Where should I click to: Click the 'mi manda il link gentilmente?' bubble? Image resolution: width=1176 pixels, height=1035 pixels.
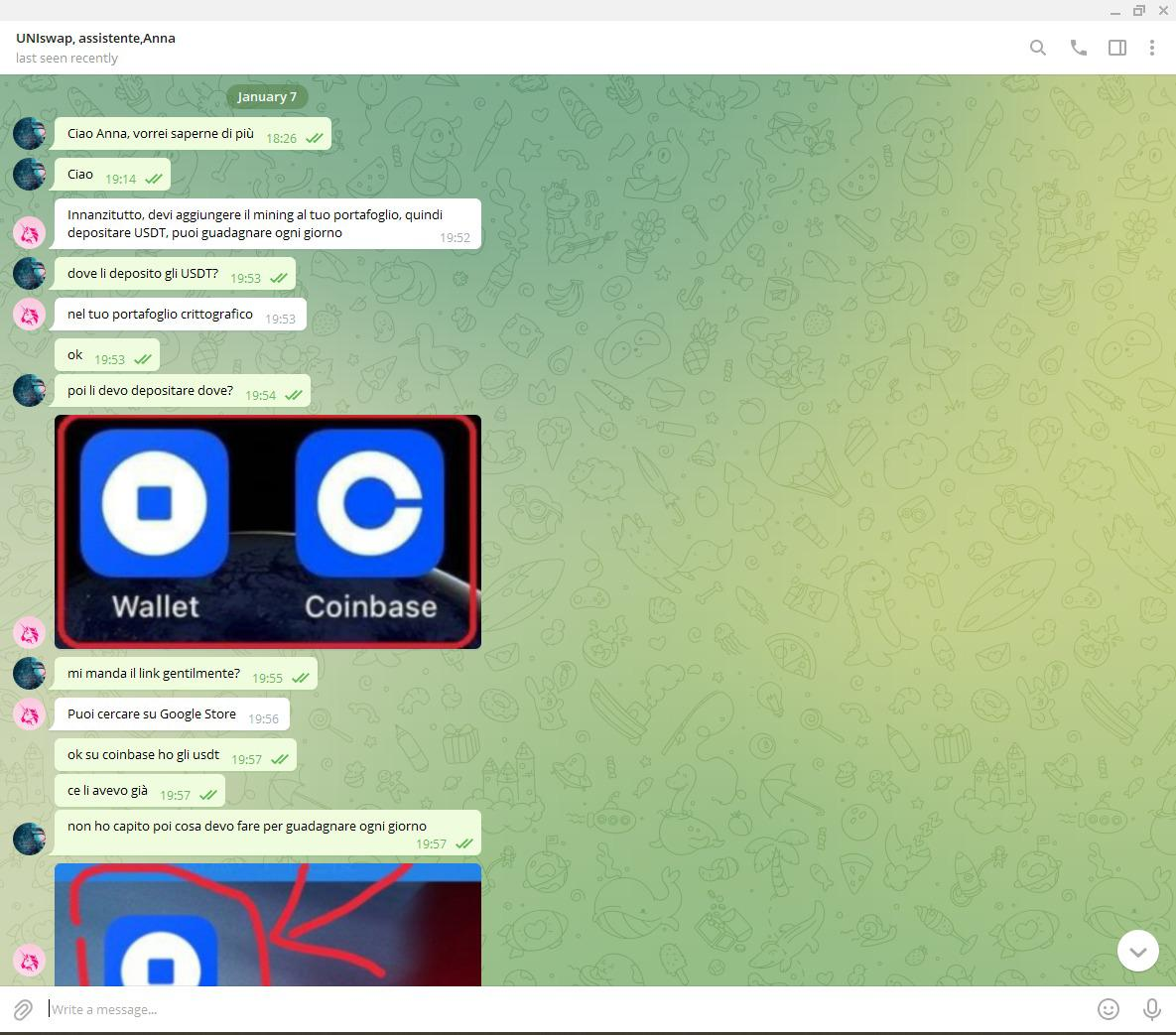point(154,674)
